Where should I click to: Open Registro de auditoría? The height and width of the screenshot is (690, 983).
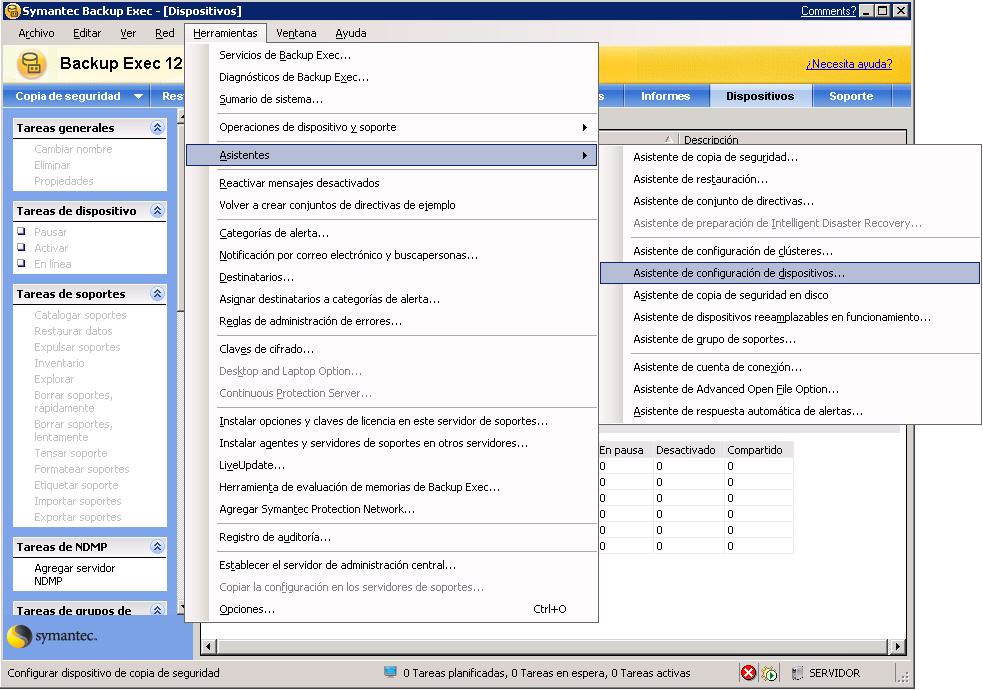pos(391,537)
